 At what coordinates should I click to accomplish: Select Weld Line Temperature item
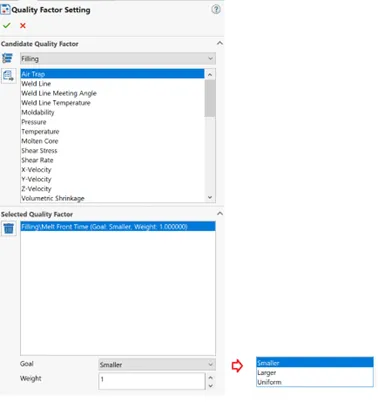click(112, 103)
